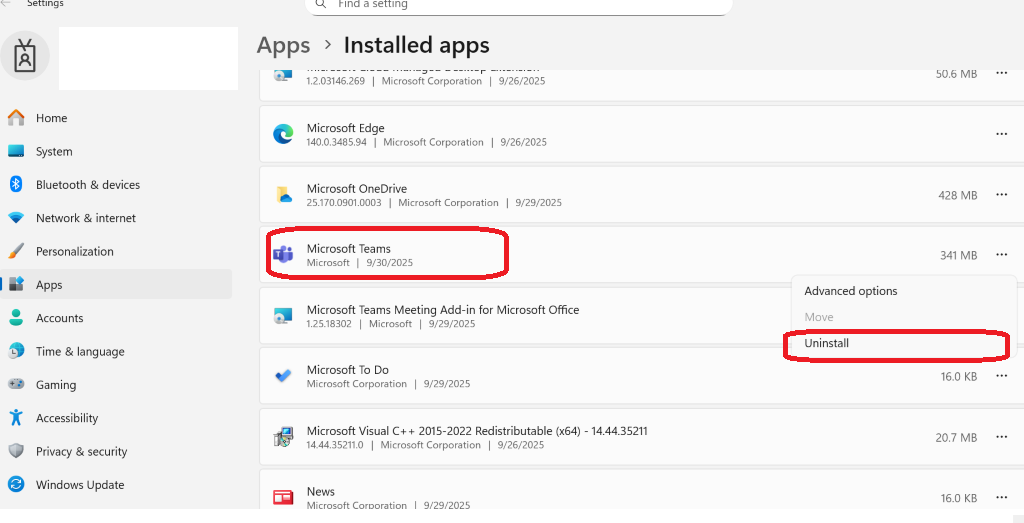
Task: Click the Installed apps heading
Action: coord(417,46)
